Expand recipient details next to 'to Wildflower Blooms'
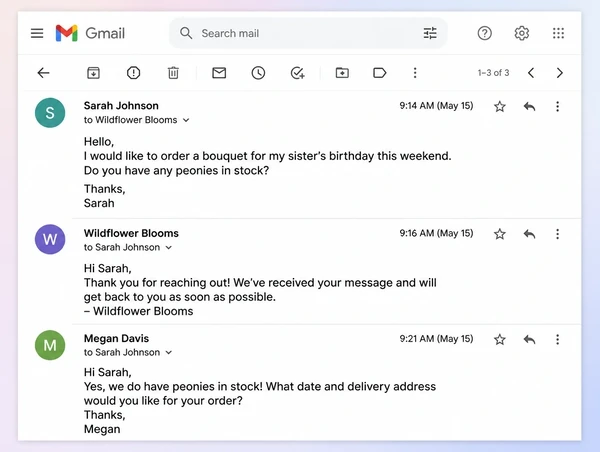Image resolution: width=600 pixels, height=452 pixels. tap(186, 120)
